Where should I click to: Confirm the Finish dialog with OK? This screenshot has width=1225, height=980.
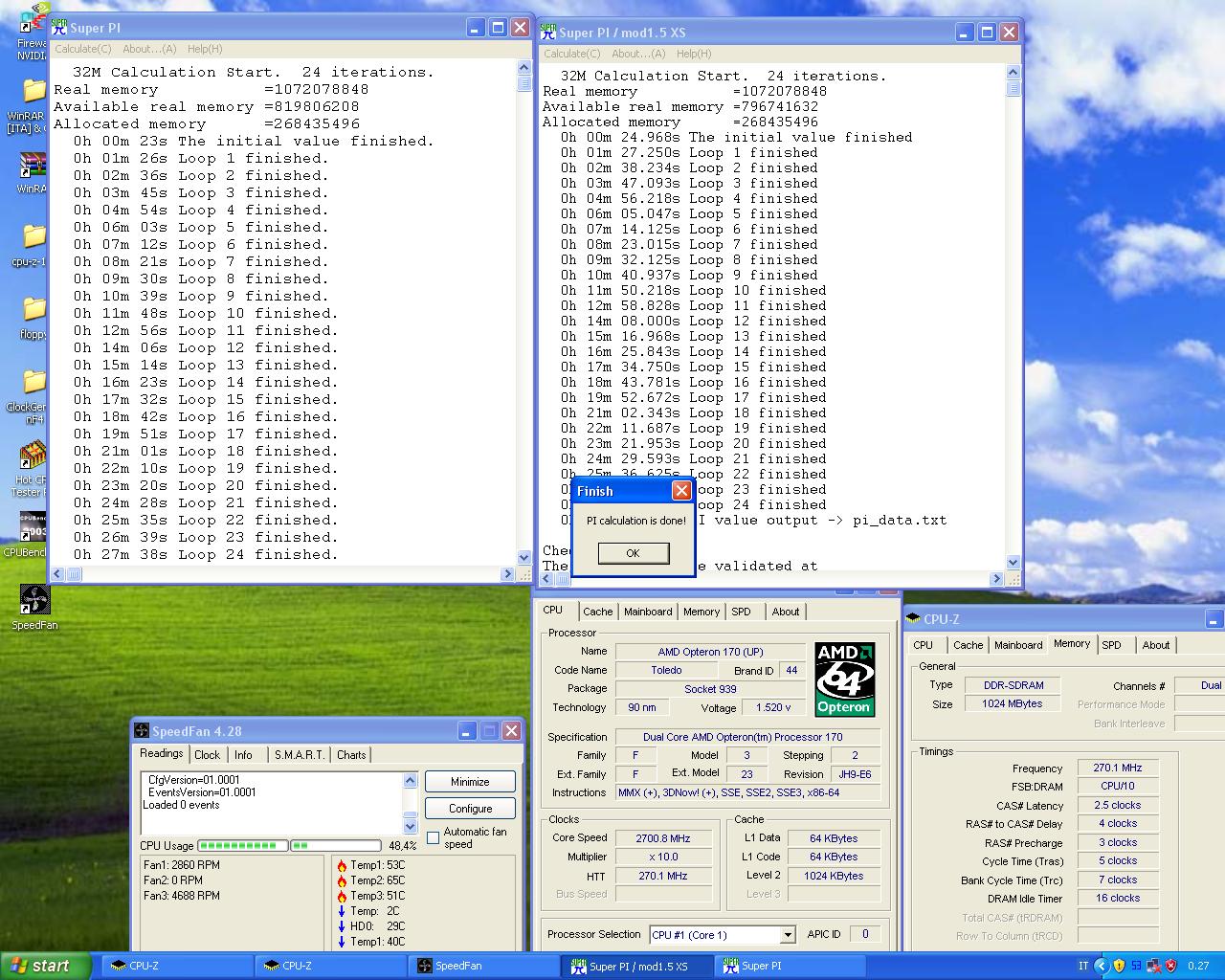[633, 553]
